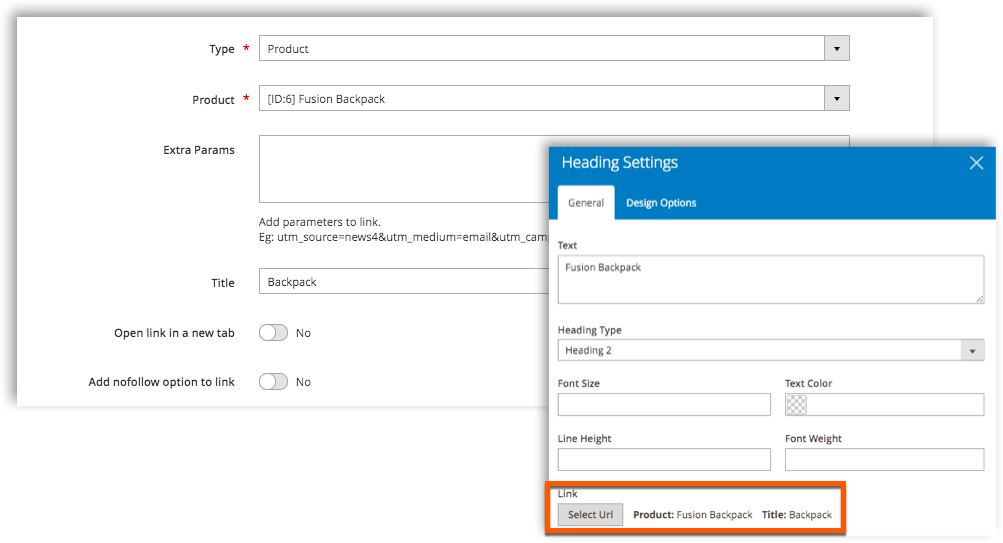Click the Heading Settings title text
1003x543 pixels.
pyautogui.click(x=619, y=162)
